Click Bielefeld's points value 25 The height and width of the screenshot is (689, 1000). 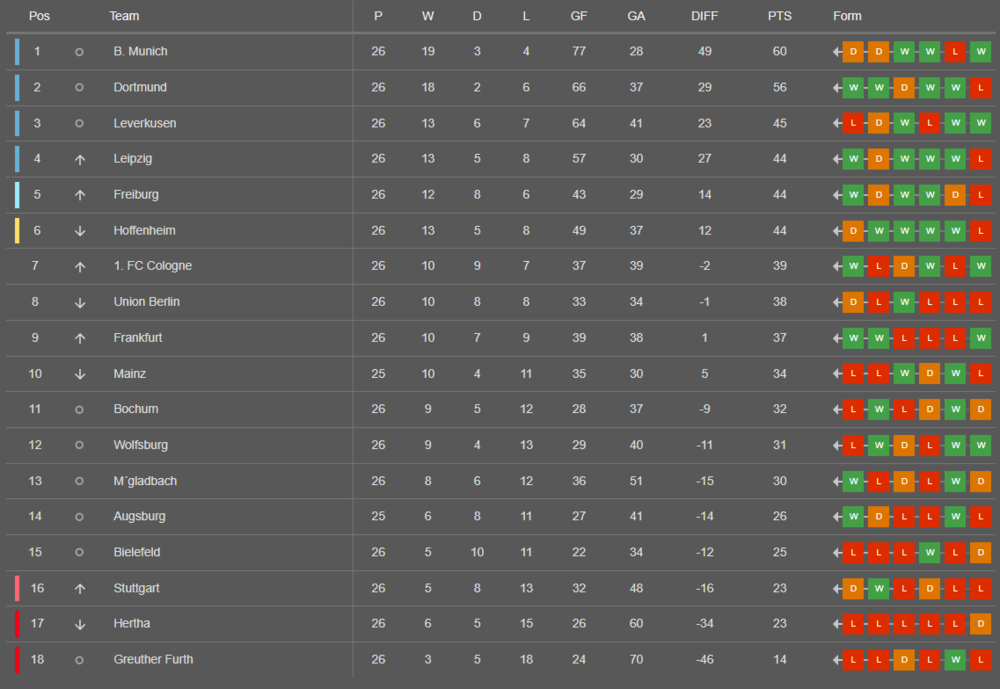tap(779, 552)
